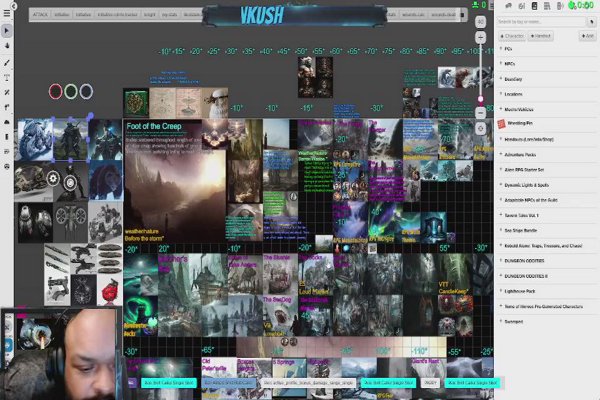The width and height of the screenshot is (600, 400).
Task: Expand Tome of Heroes Pre-Generated Characters folder
Action: pos(546,306)
